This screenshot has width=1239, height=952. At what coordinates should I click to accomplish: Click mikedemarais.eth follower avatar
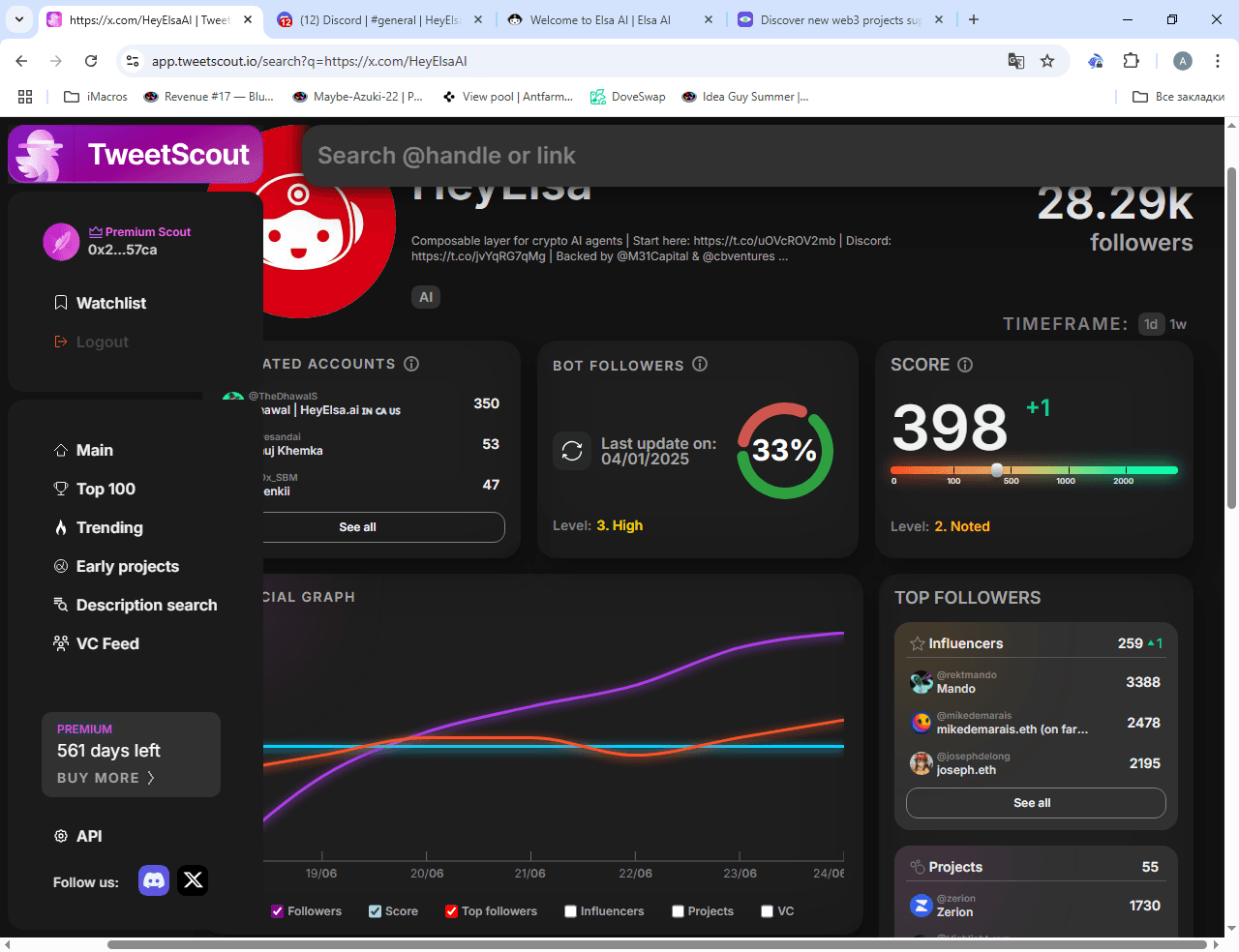point(921,723)
